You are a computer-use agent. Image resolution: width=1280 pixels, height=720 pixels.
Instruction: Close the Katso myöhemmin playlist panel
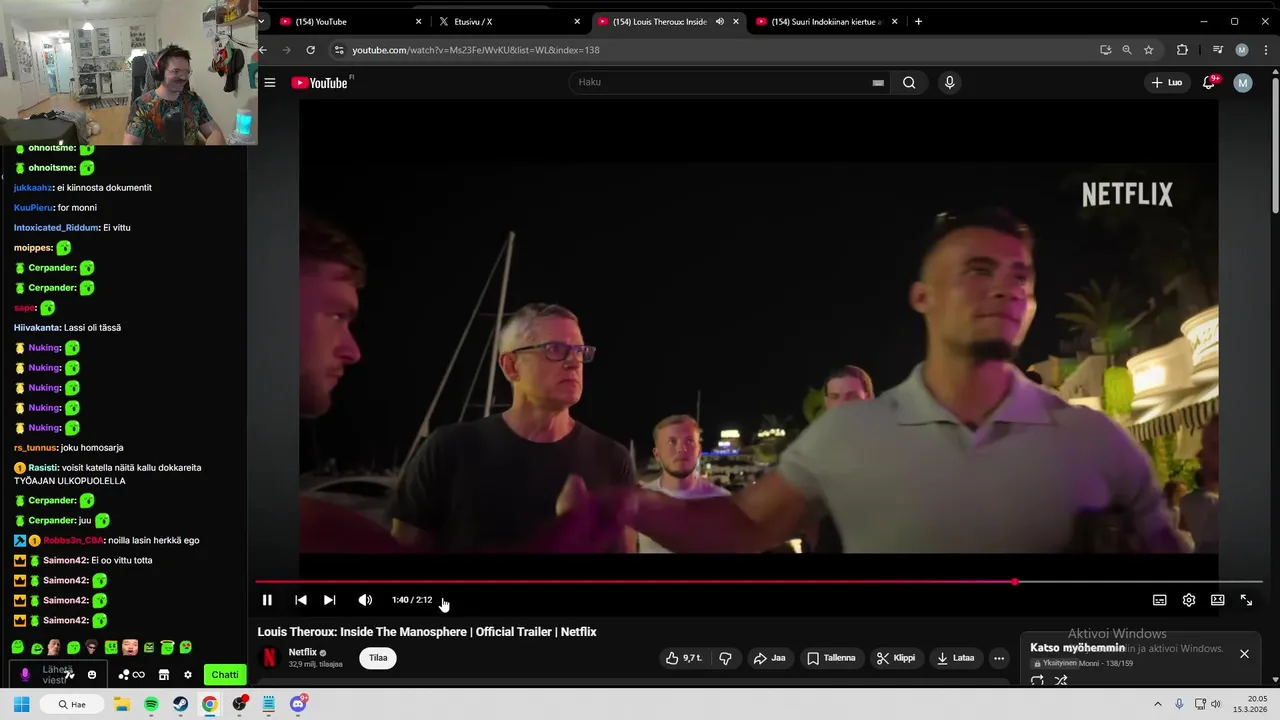[x=1244, y=654]
